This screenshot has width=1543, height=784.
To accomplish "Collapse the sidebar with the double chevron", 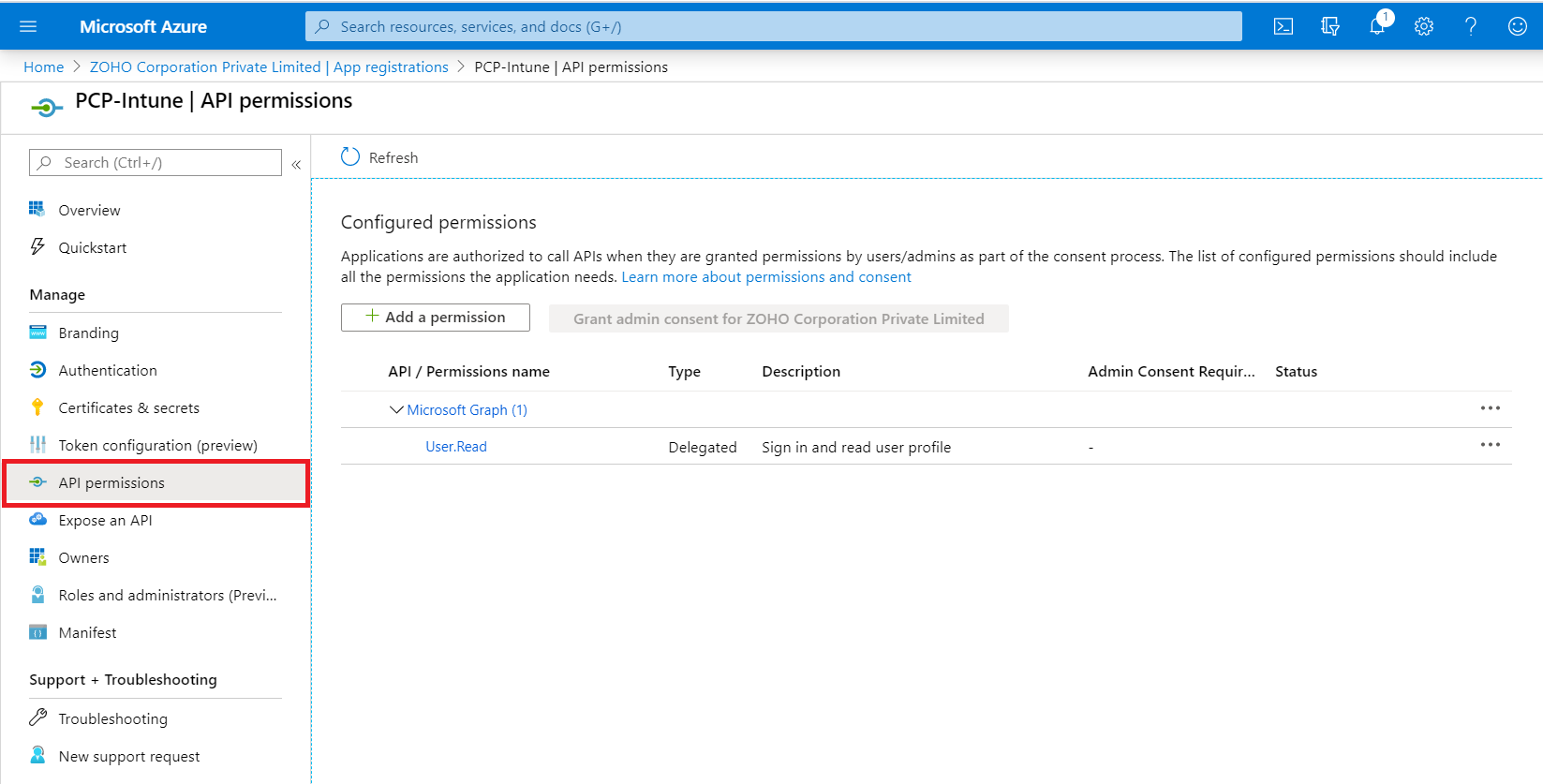I will (296, 164).
